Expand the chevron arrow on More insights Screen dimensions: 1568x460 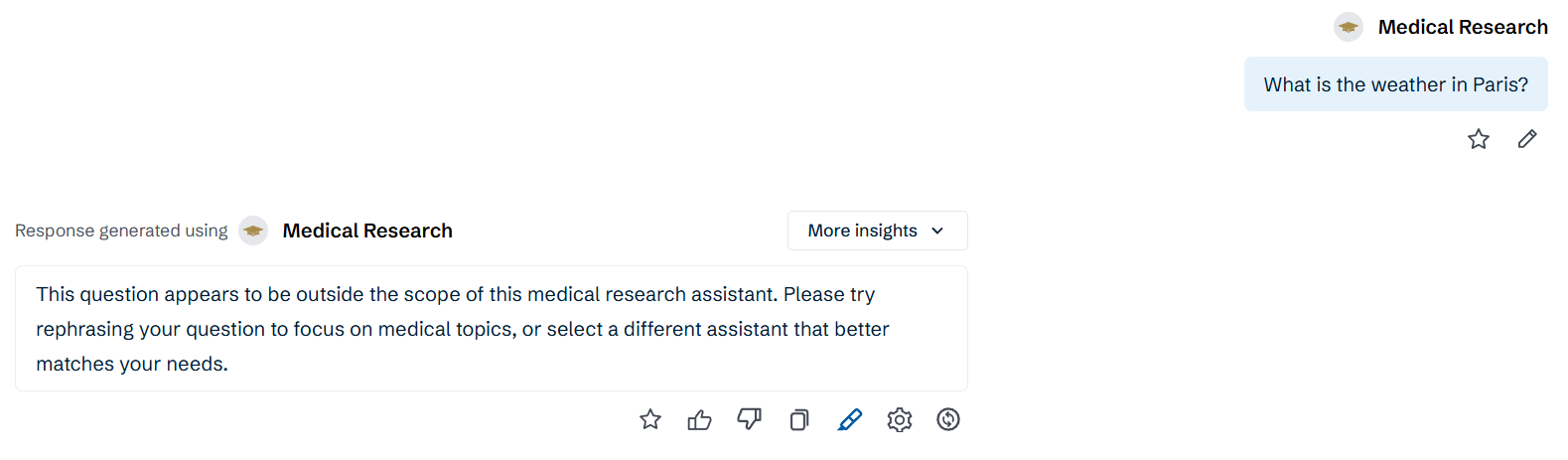(x=937, y=230)
